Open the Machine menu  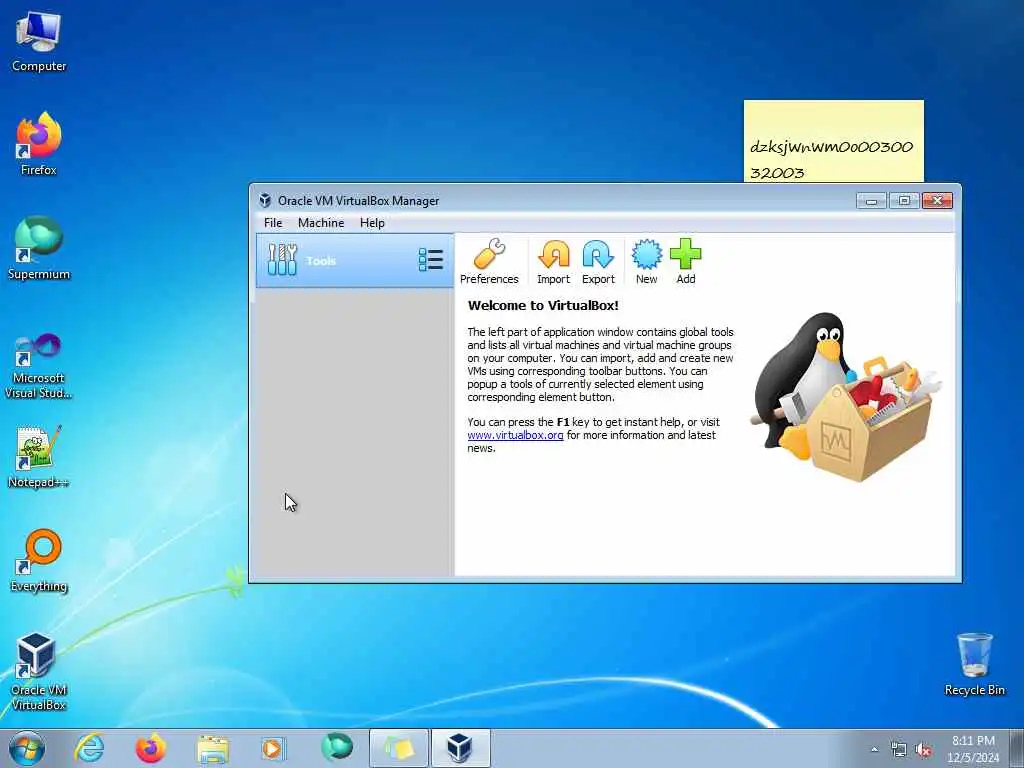tap(321, 223)
